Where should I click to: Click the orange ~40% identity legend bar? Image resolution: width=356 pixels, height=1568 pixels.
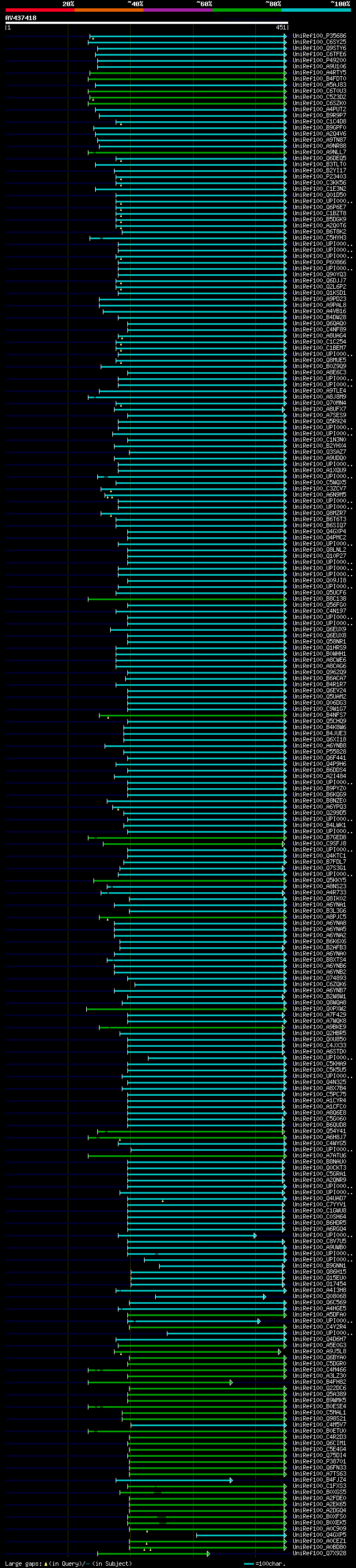(x=109, y=10)
